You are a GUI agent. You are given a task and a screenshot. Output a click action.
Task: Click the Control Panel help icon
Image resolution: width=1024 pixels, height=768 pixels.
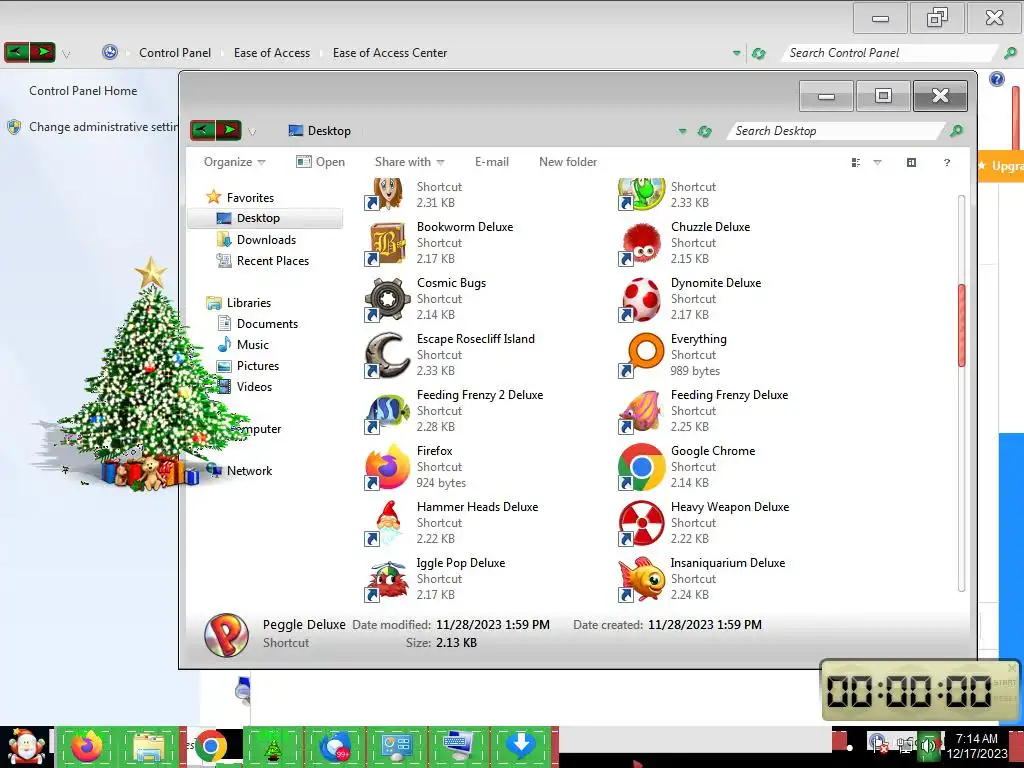pyautogui.click(x=997, y=80)
